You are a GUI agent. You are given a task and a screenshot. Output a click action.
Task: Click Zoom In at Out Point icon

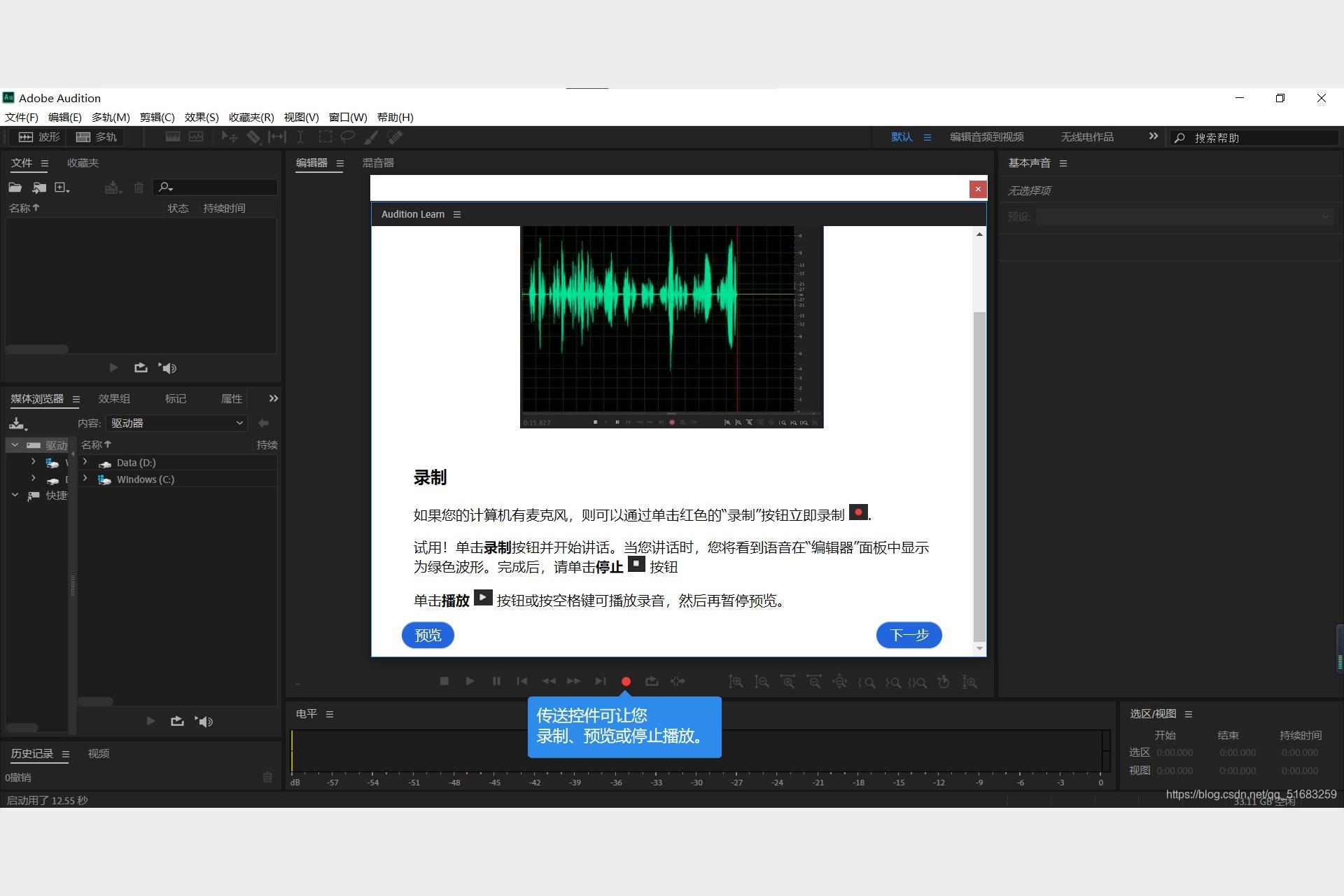point(892,682)
